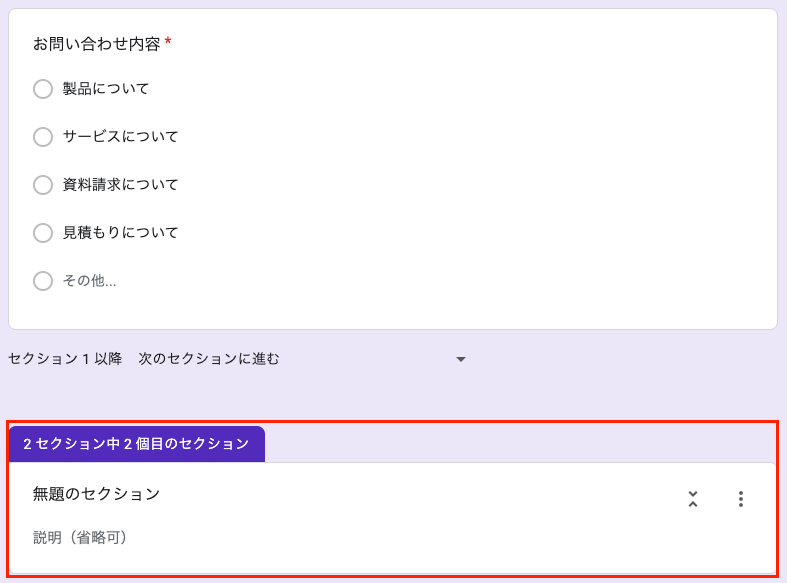The width and height of the screenshot is (787, 583).
Task: Click the サービスについて option text
Action: click(x=121, y=137)
